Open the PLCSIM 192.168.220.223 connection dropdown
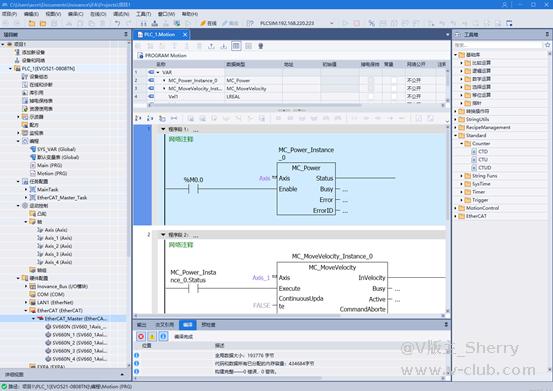 pyautogui.click(x=332, y=23)
